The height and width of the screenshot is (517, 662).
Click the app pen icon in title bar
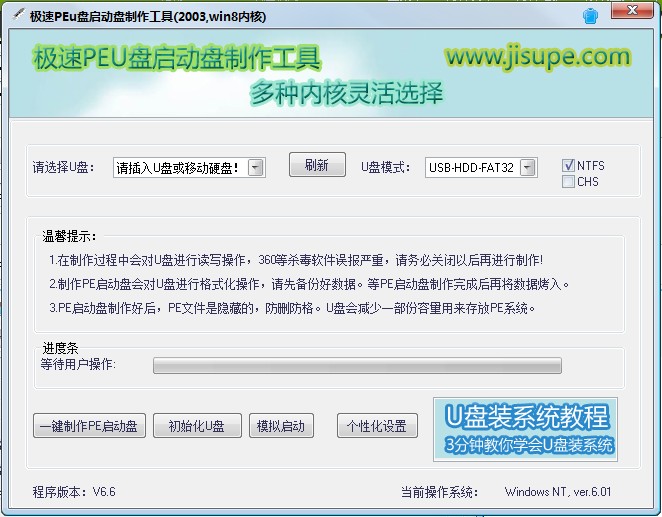[18, 14]
